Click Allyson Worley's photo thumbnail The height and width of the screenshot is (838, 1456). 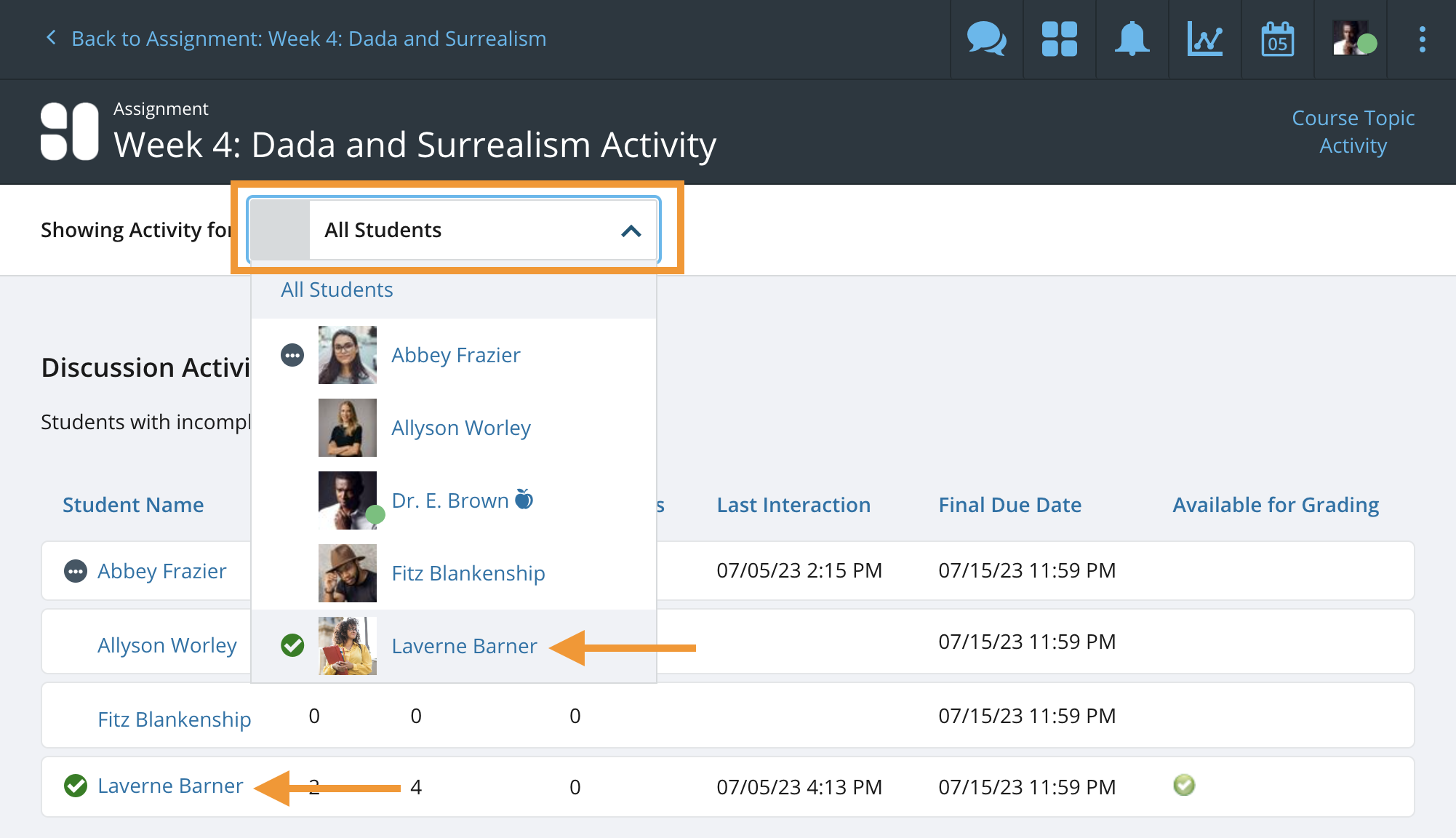(348, 428)
